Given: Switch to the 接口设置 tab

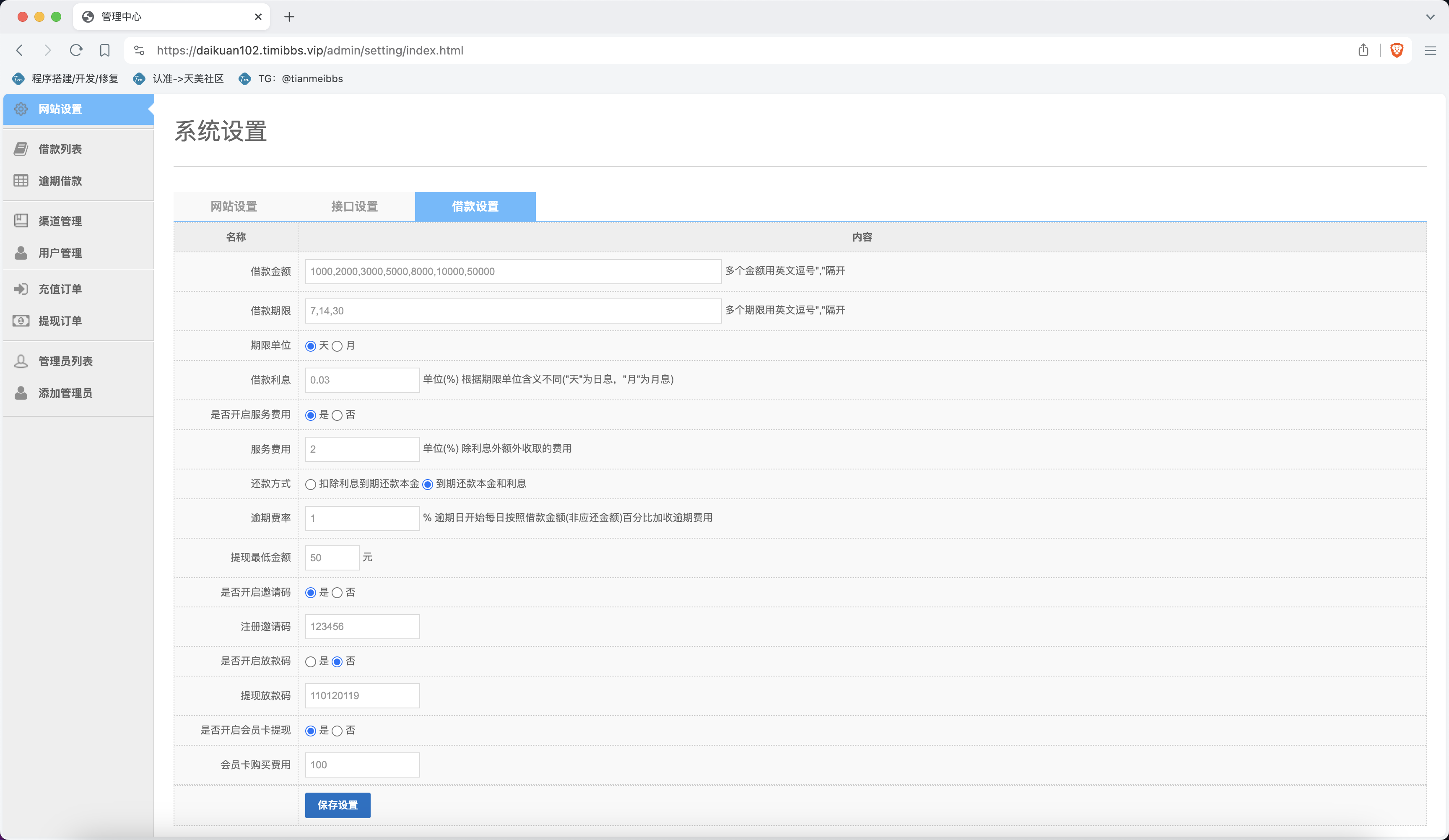Looking at the screenshot, I should (354, 206).
